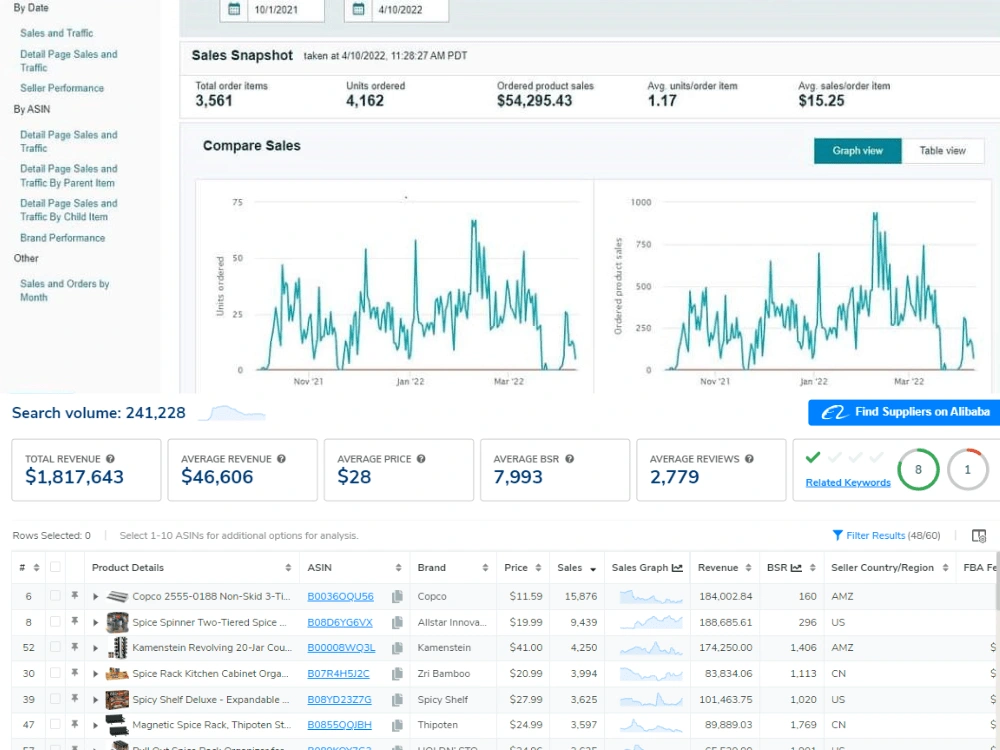Open the Related Keywords link
The width and height of the screenshot is (1000, 750).
pos(848,483)
